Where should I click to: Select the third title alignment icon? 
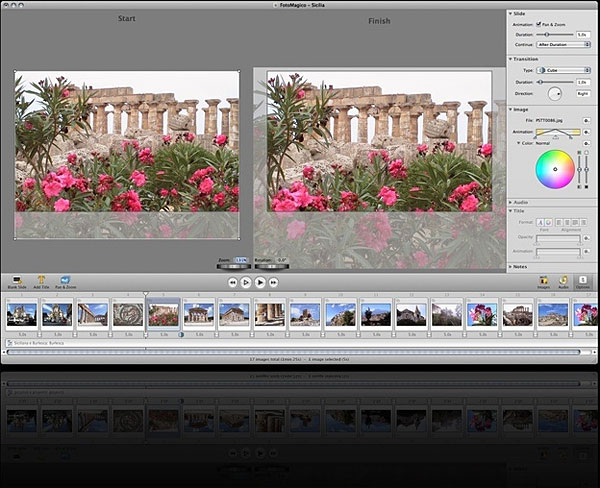click(x=575, y=222)
